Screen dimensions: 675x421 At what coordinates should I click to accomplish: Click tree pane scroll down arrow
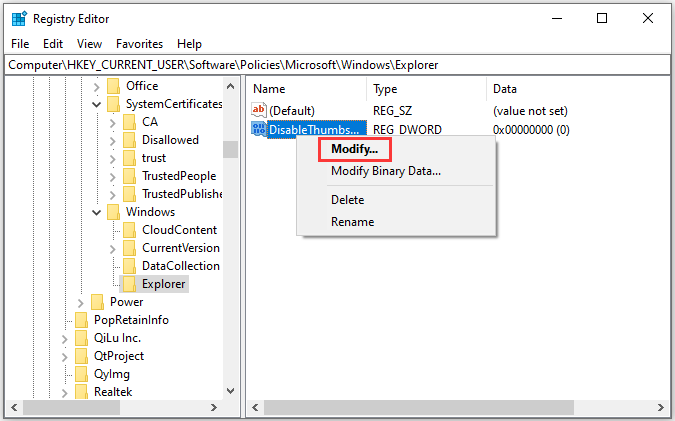pyautogui.click(x=230, y=391)
